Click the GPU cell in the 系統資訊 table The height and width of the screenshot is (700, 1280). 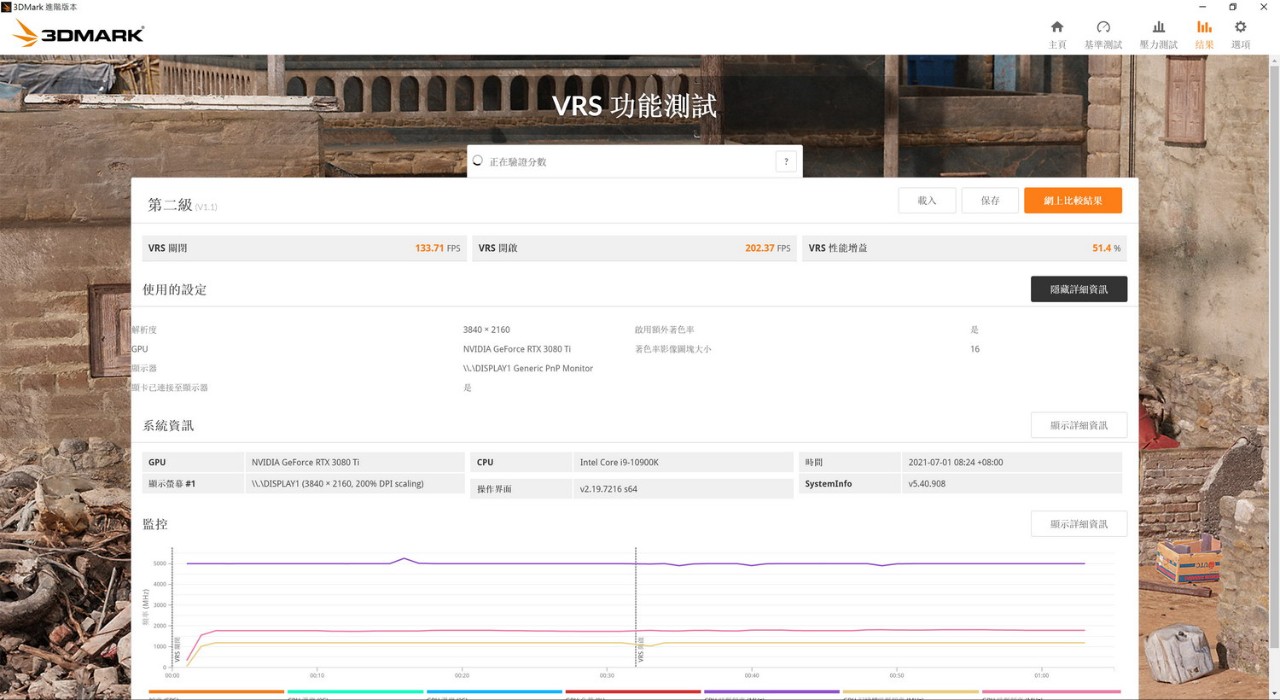click(355, 462)
